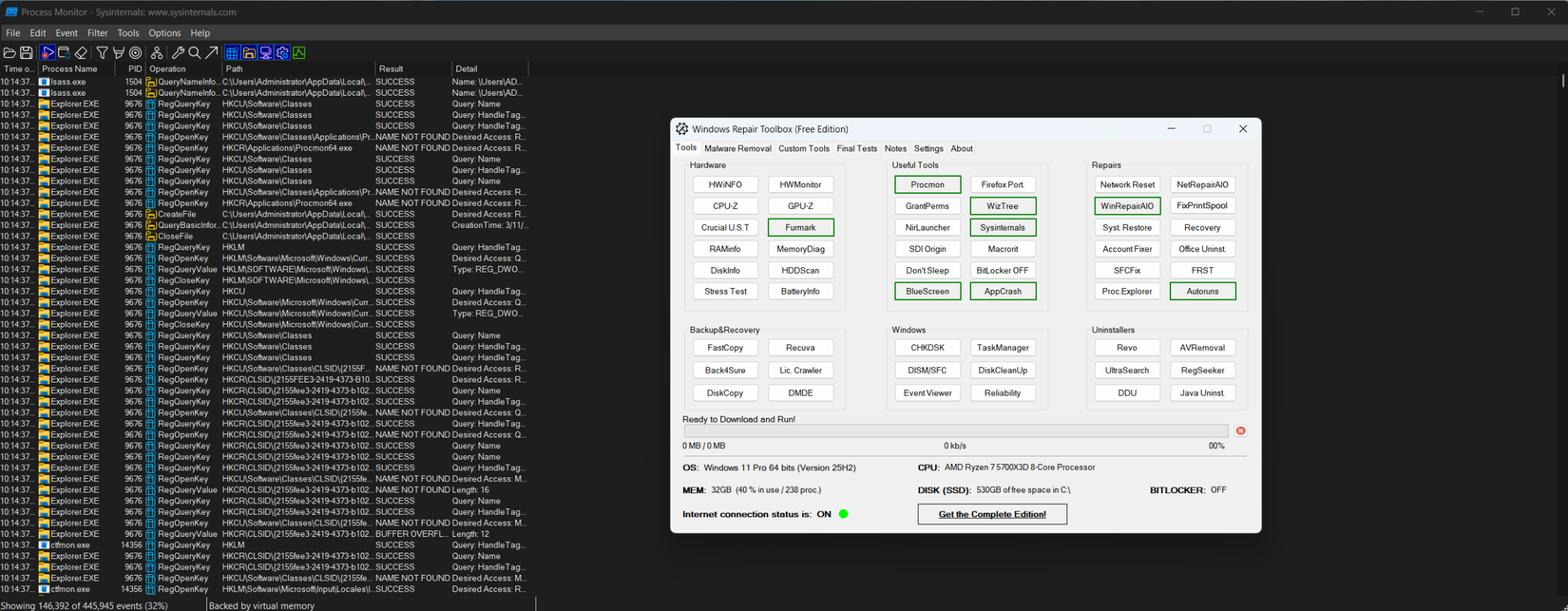Screen dimensions: 1568x611
Task: Click the Windows Repair Toolbox gear title icon
Action: tap(681, 129)
